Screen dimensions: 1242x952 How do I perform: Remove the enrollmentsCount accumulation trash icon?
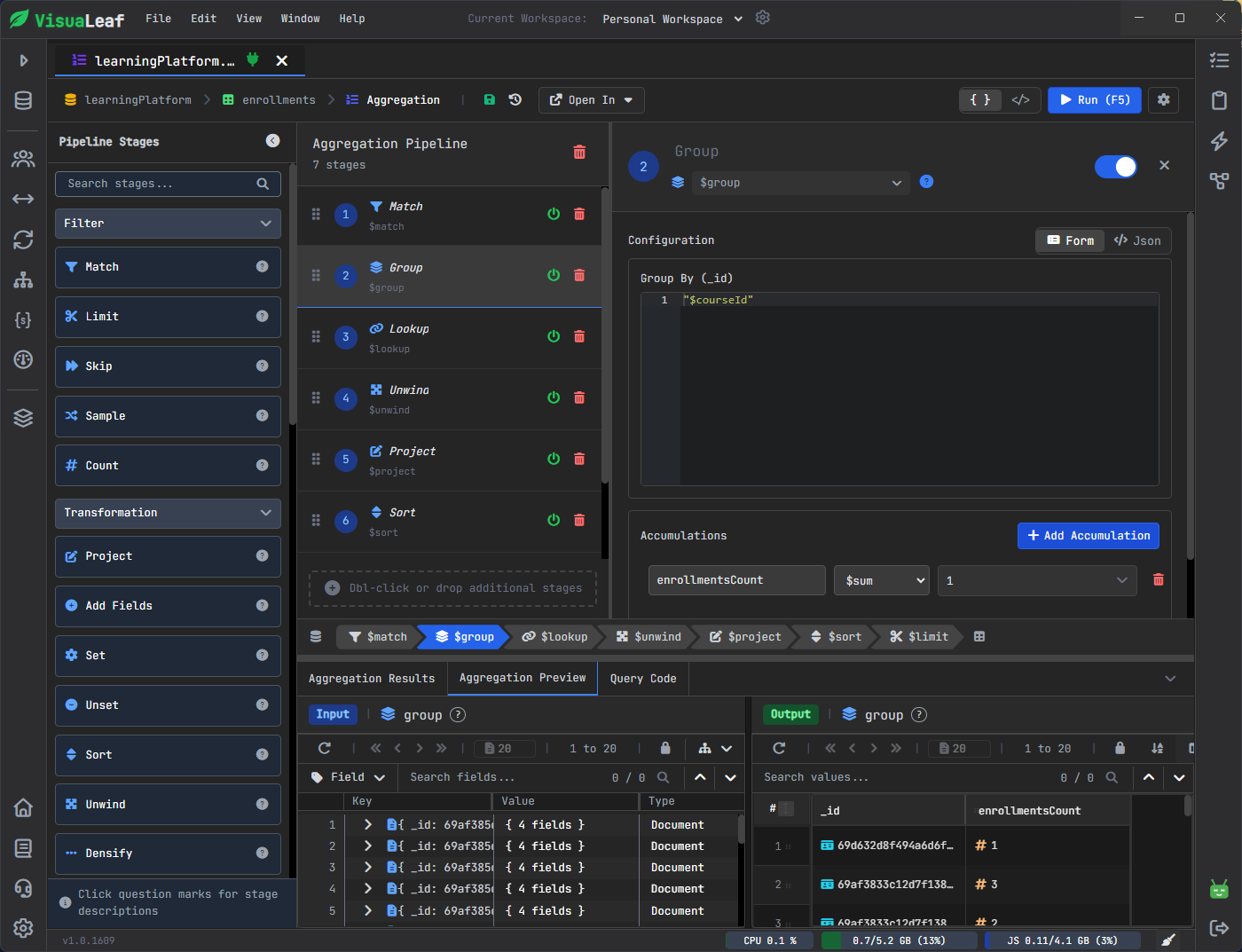(x=1158, y=579)
